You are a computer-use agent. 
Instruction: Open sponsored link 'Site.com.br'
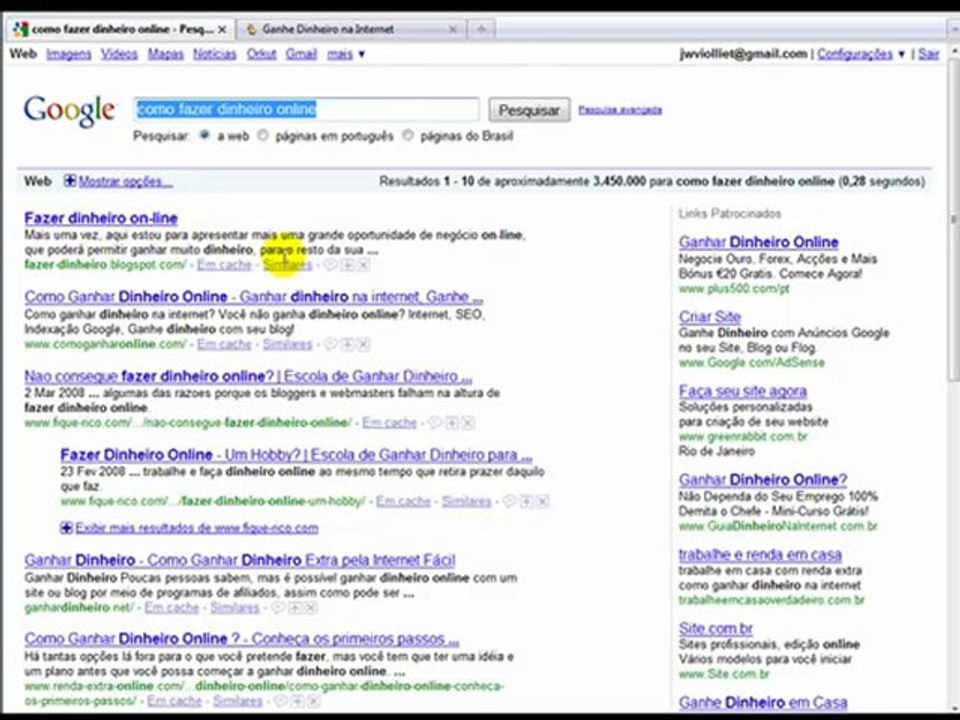pyautogui.click(x=716, y=628)
